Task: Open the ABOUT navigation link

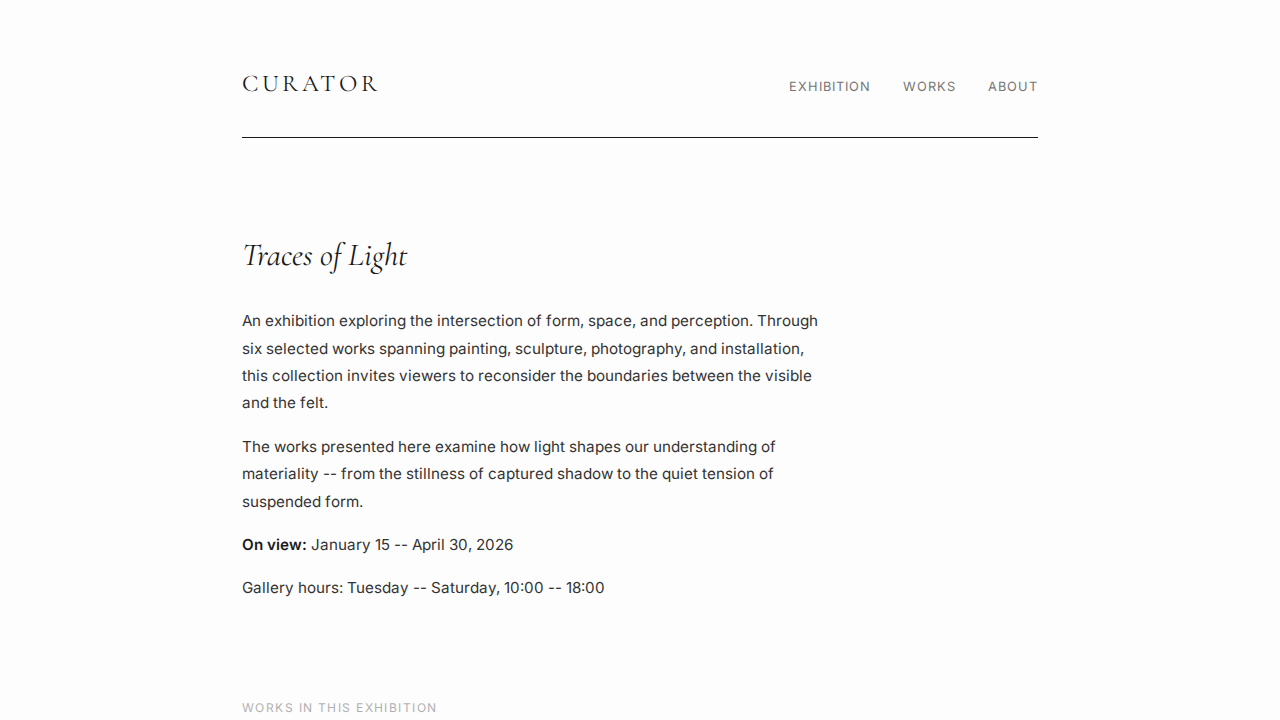Action: click(x=1012, y=87)
